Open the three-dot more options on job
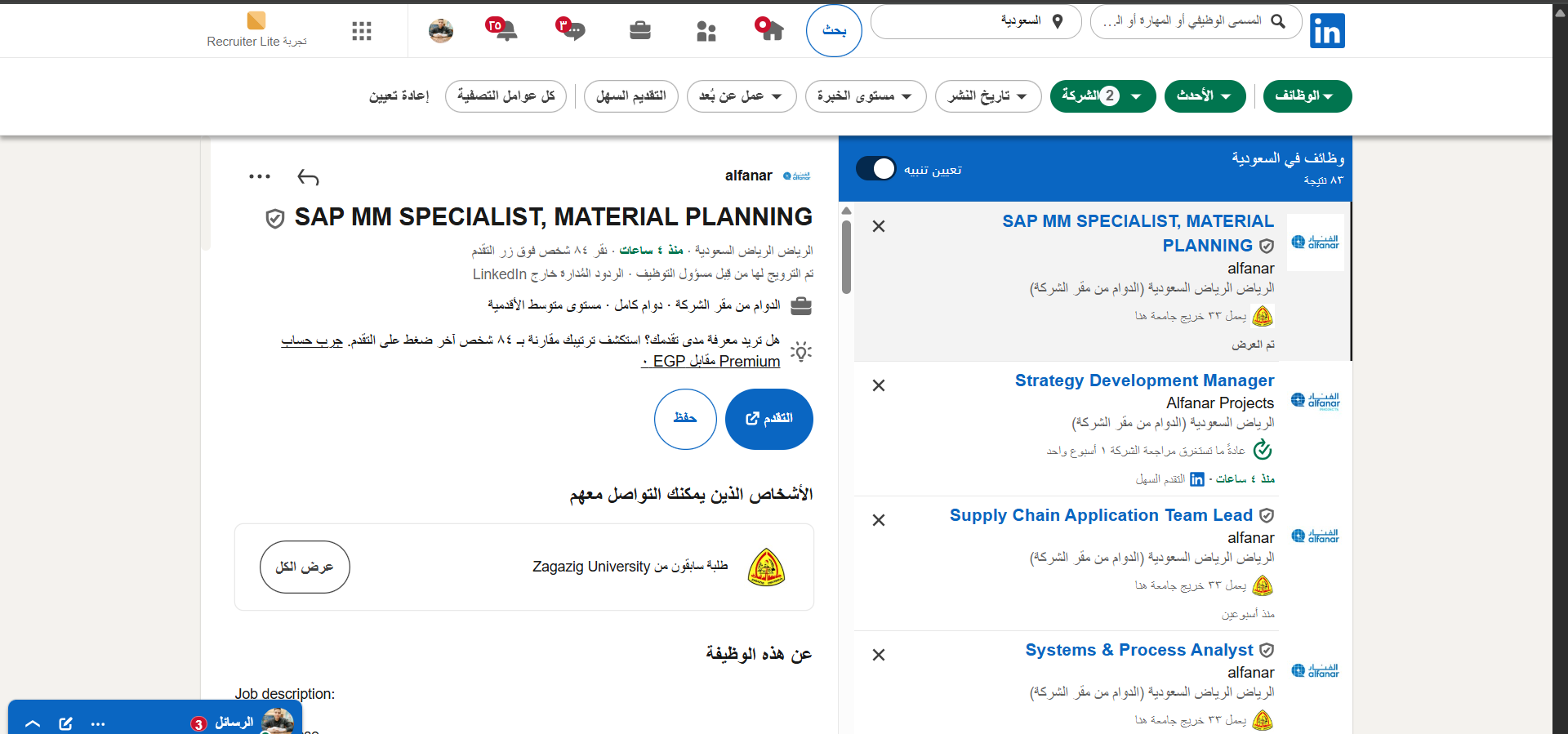Screen dimensions: 1568x734 pos(260,176)
